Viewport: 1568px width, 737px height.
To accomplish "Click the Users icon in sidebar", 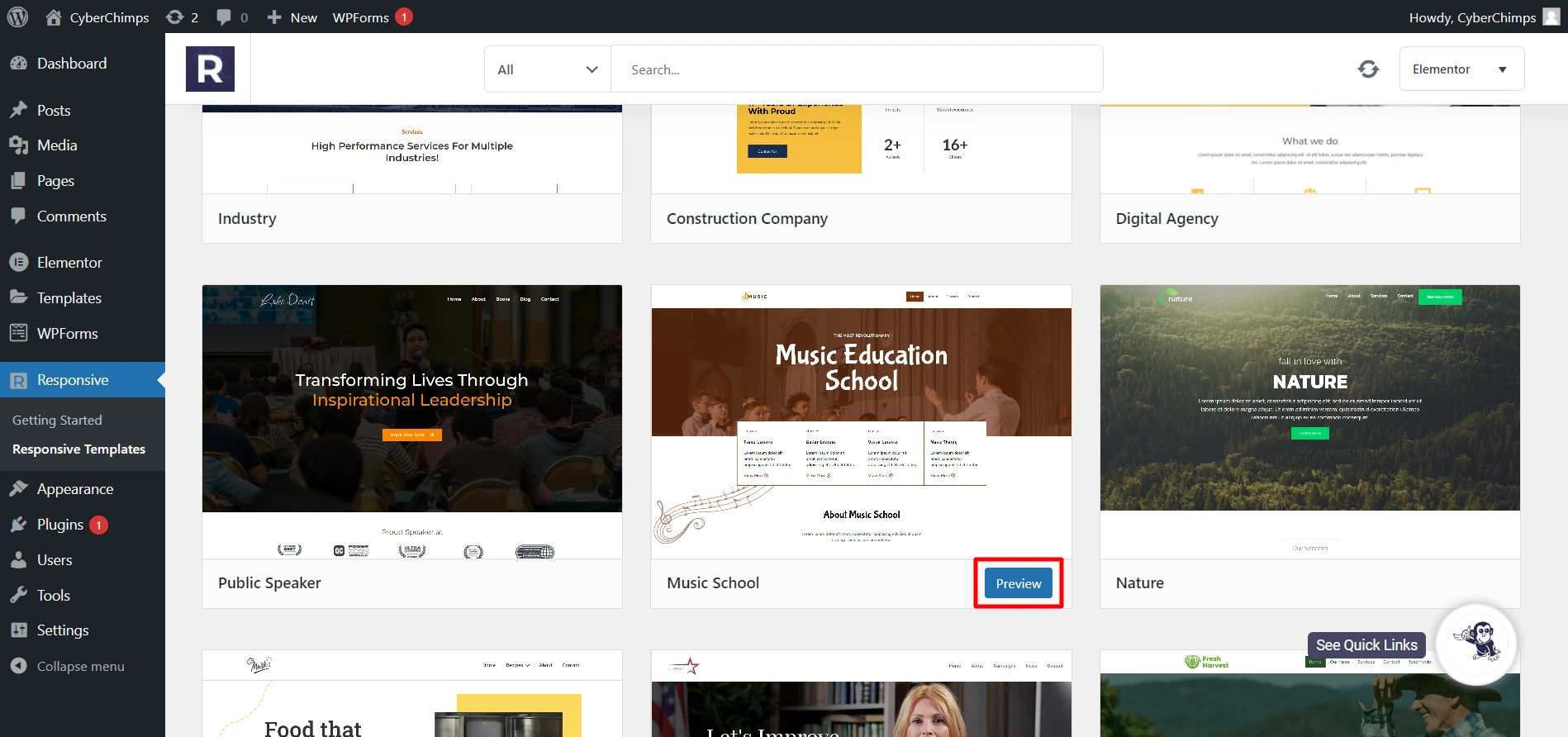I will coord(18,560).
